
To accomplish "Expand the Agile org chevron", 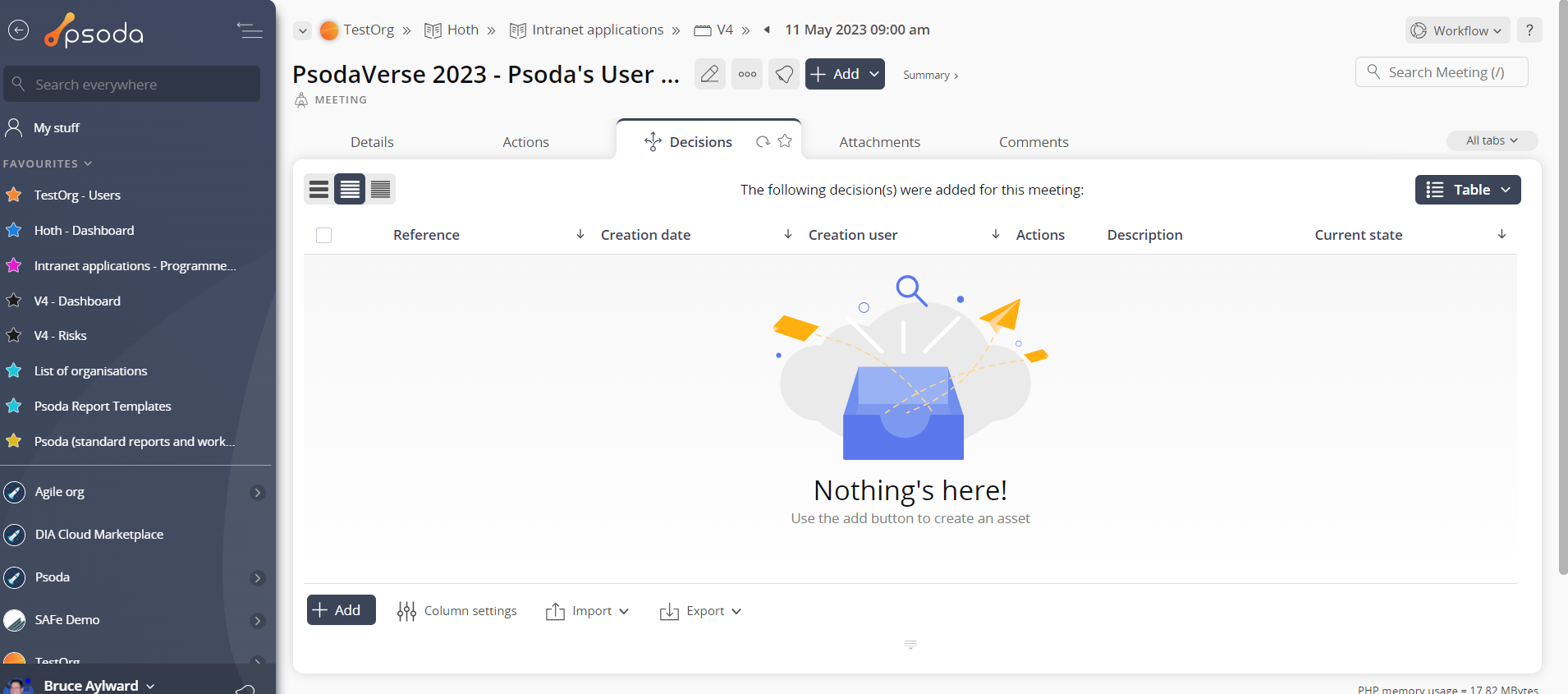I will pos(258,493).
